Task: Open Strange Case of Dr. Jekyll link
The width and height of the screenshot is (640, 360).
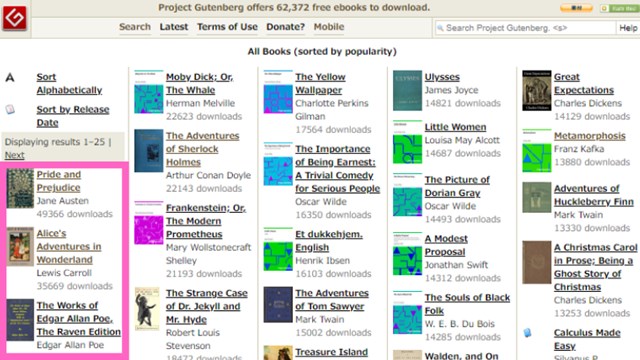Action: point(207,306)
